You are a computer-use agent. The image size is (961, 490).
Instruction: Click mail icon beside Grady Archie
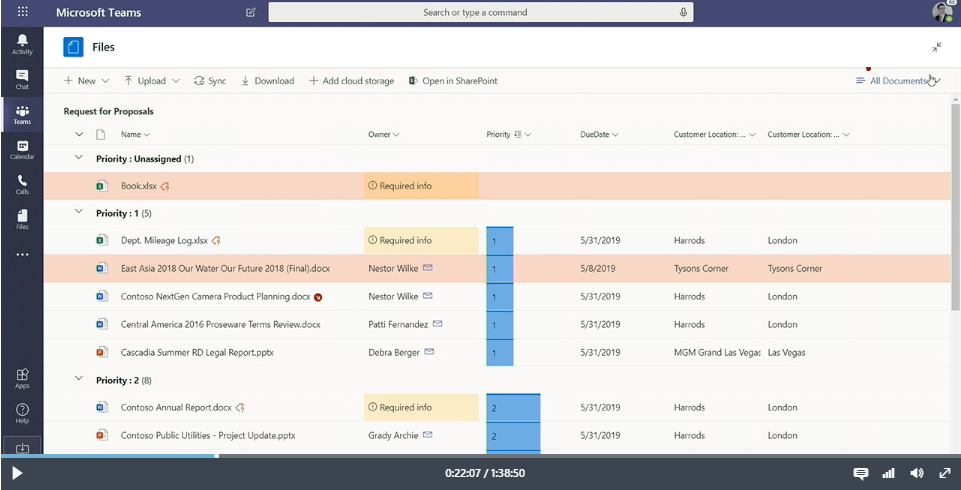click(428, 435)
